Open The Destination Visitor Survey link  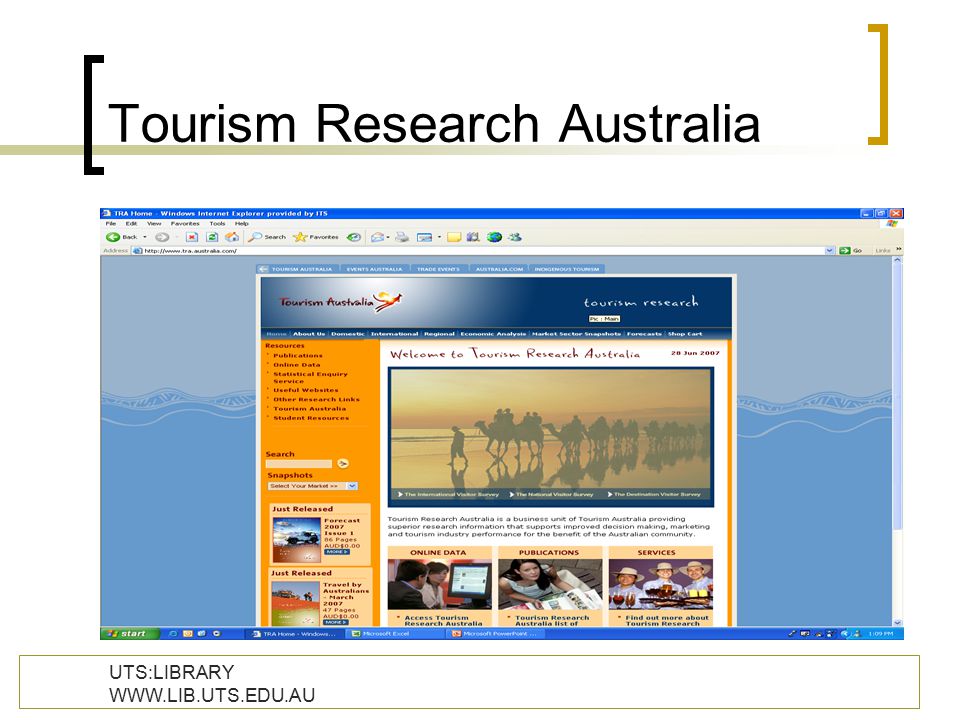tap(654, 494)
